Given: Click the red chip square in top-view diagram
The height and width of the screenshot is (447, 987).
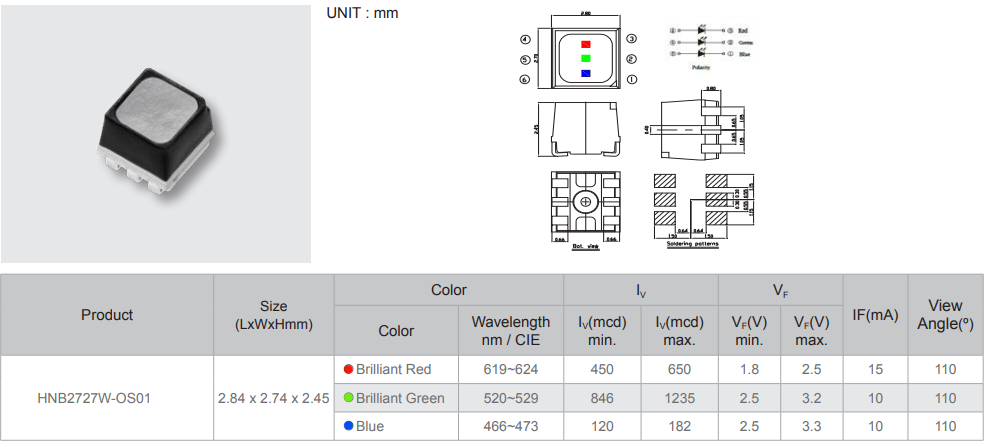Looking at the screenshot, I should 585,44.
